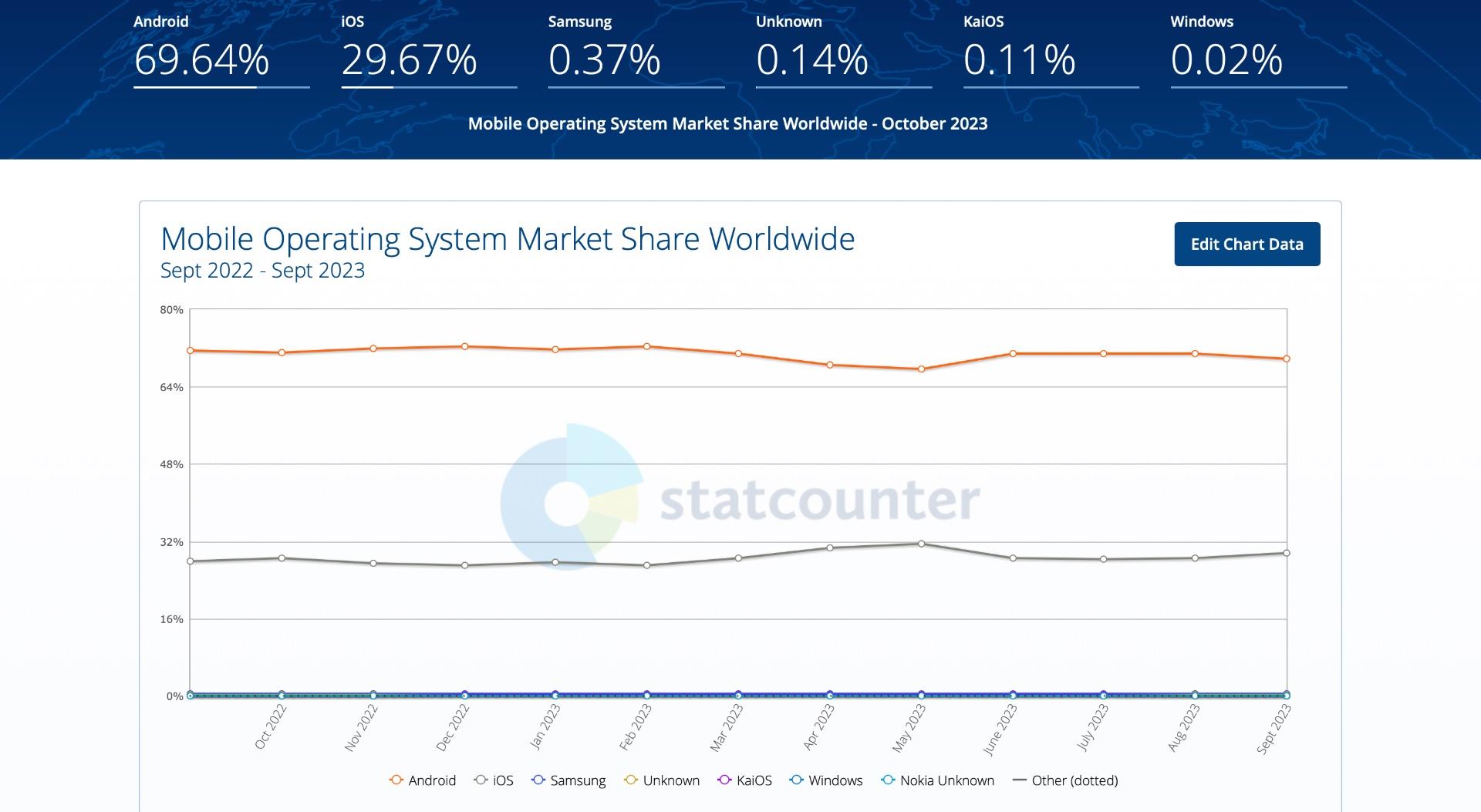Viewport: 1481px width, 812px height.
Task: Click the iOS data point for Jan 2023
Action: pyautogui.click(x=555, y=562)
